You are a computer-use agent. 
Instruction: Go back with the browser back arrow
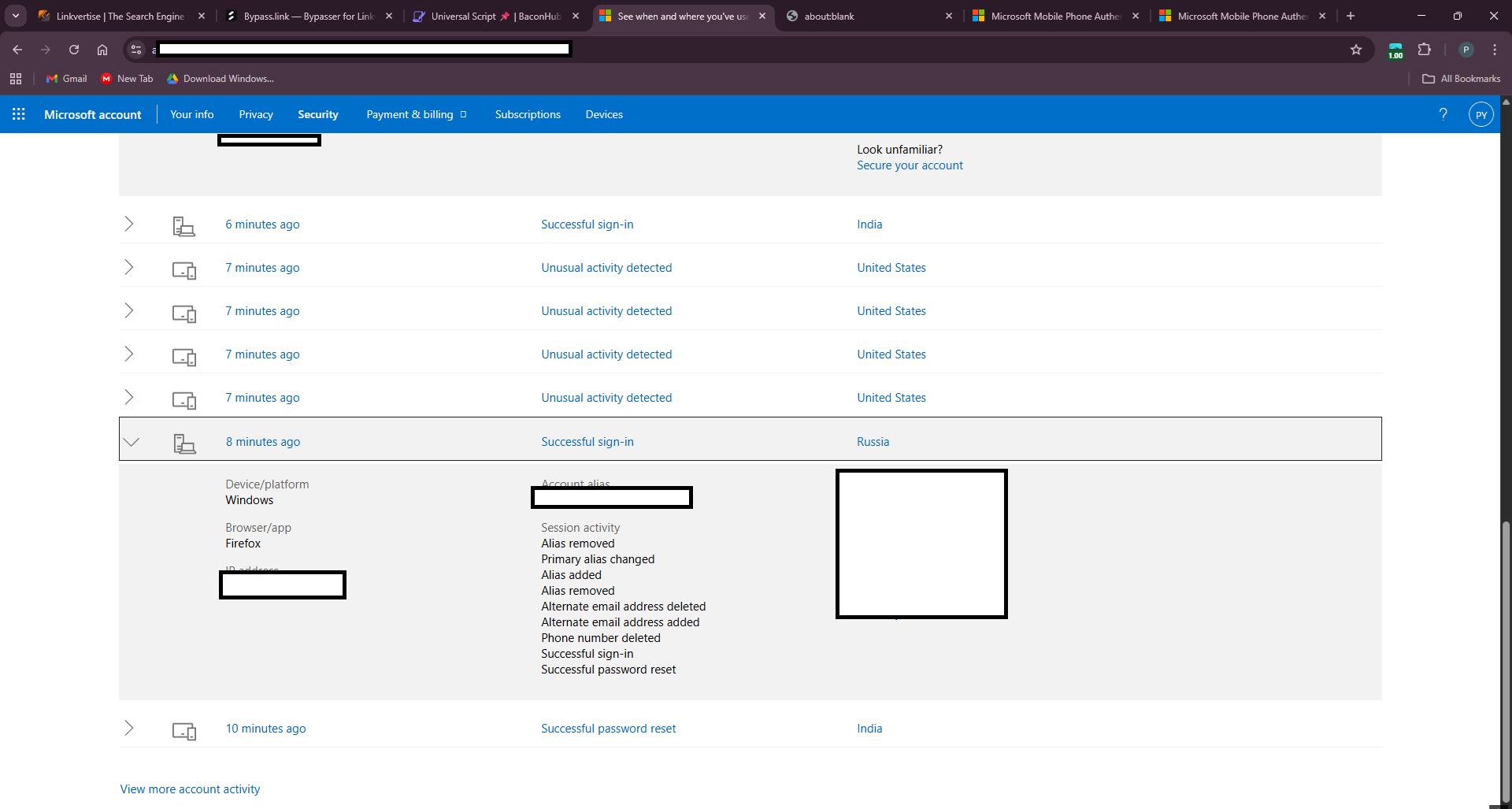point(17,50)
